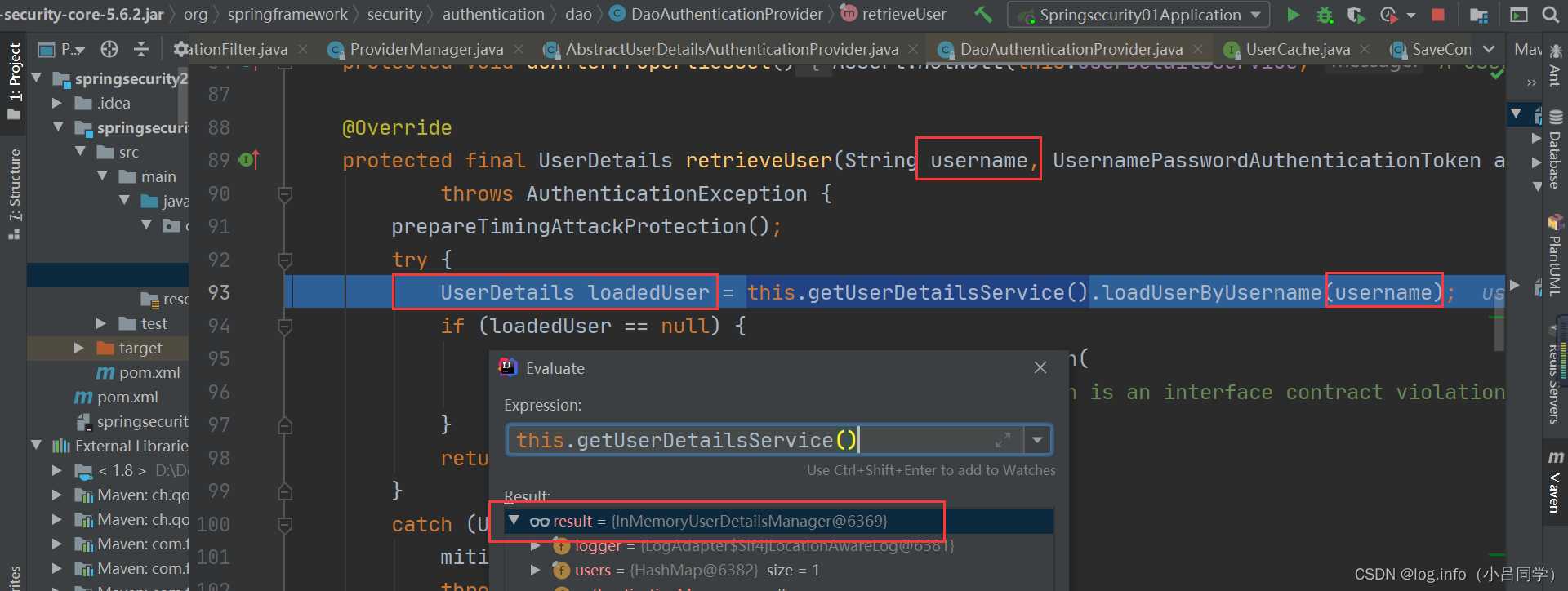
Task: Expand the expression field with the diagonal-arrows icon
Action: [1003, 440]
